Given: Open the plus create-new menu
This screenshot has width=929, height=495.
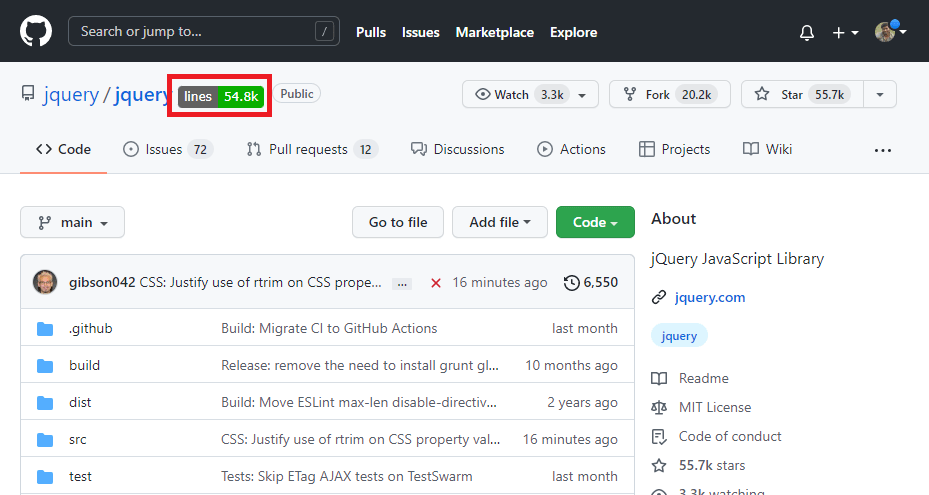Looking at the screenshot, I should tap(845, 33).
